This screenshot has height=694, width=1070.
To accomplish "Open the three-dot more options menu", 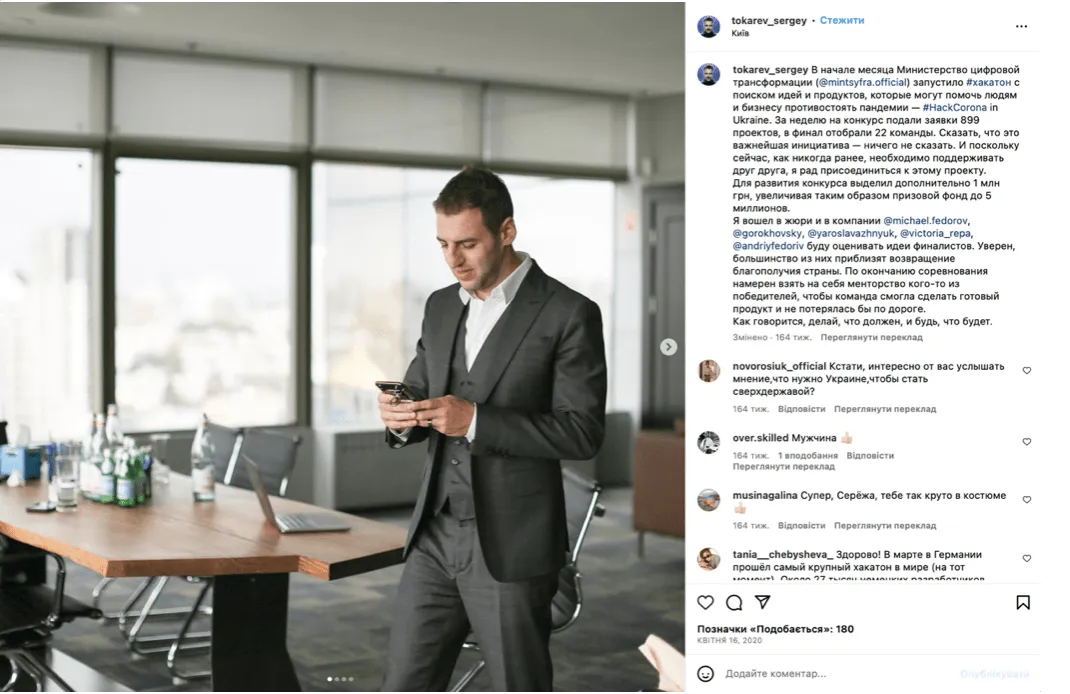I will pyautogui.click(x=1022, y=27).
